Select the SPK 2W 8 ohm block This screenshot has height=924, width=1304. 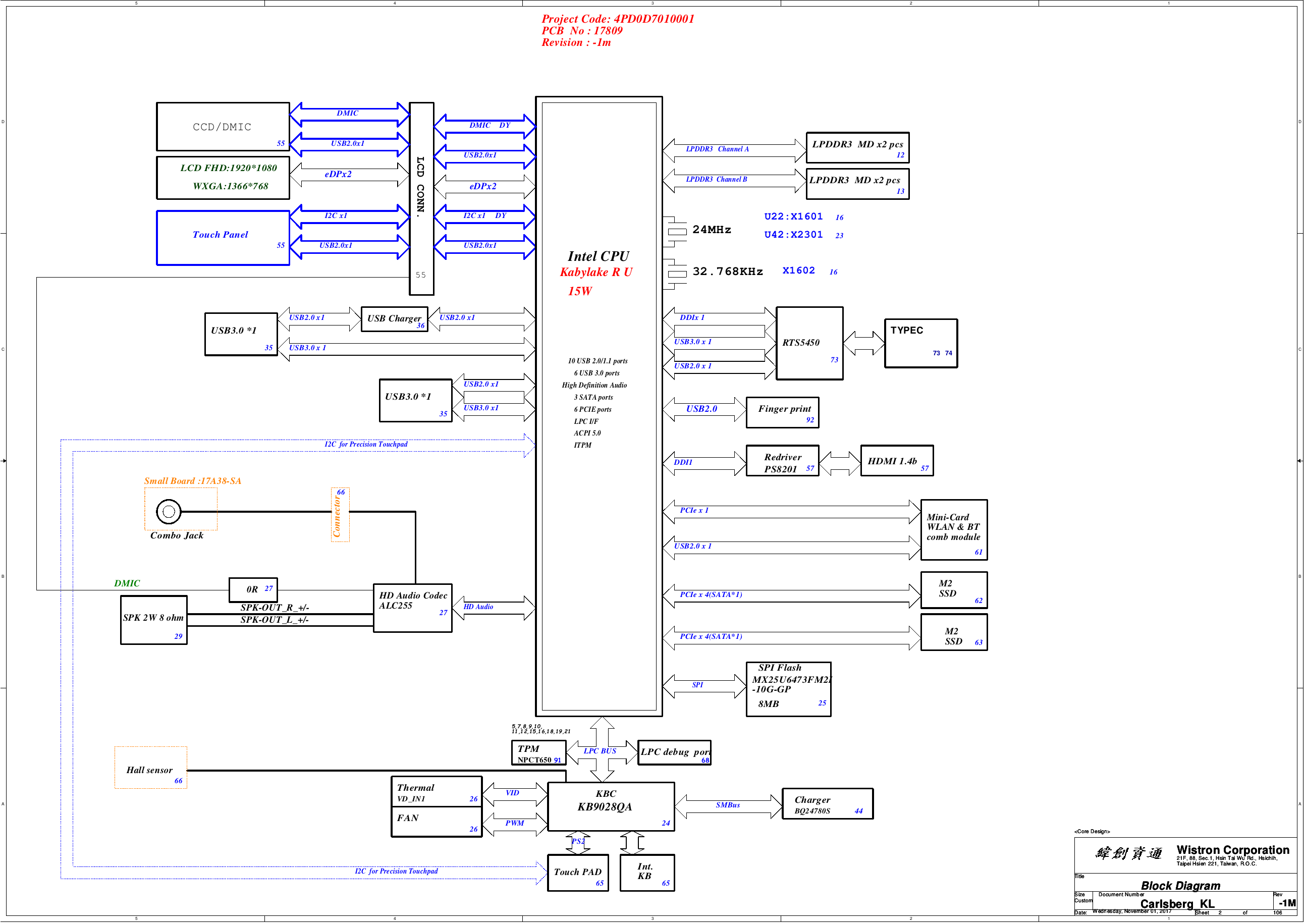click(x=153, y=620)
